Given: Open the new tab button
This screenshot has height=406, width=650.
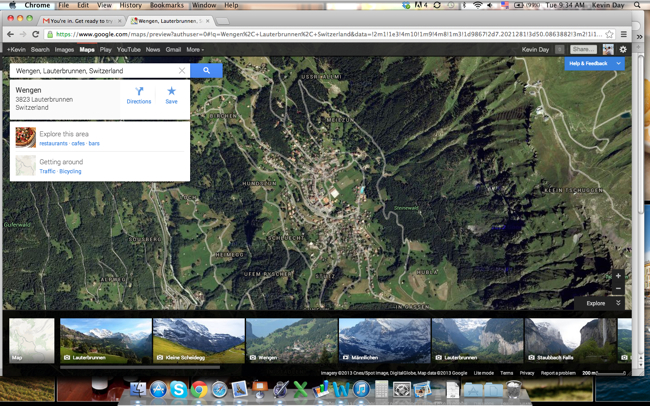Looking at the screenshot, I should (x=223, y=21).
